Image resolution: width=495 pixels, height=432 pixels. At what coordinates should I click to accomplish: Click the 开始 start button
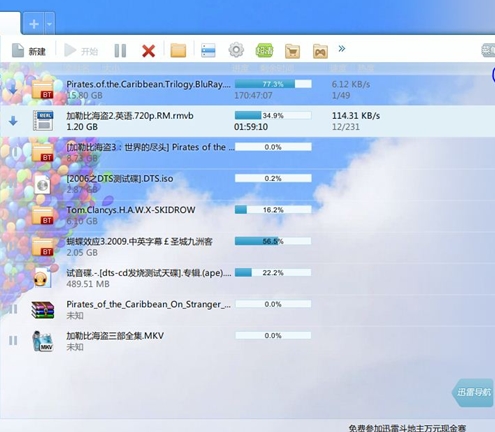(81, 51)
